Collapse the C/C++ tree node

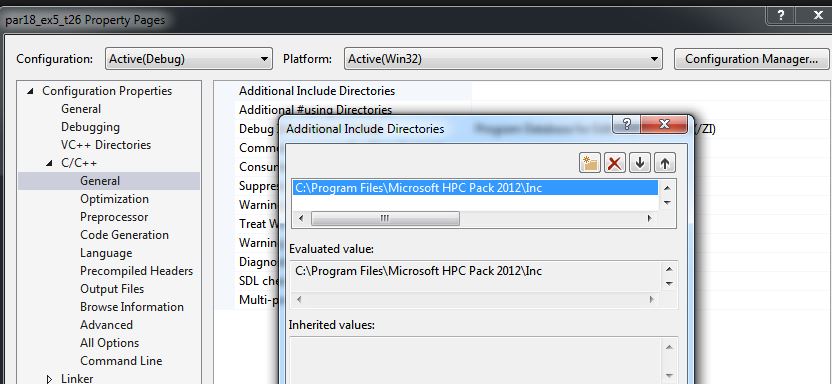49,163
